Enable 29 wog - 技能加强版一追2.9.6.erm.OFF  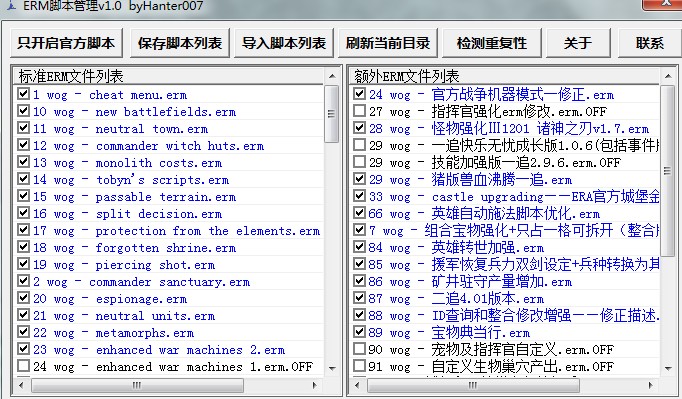359,161
